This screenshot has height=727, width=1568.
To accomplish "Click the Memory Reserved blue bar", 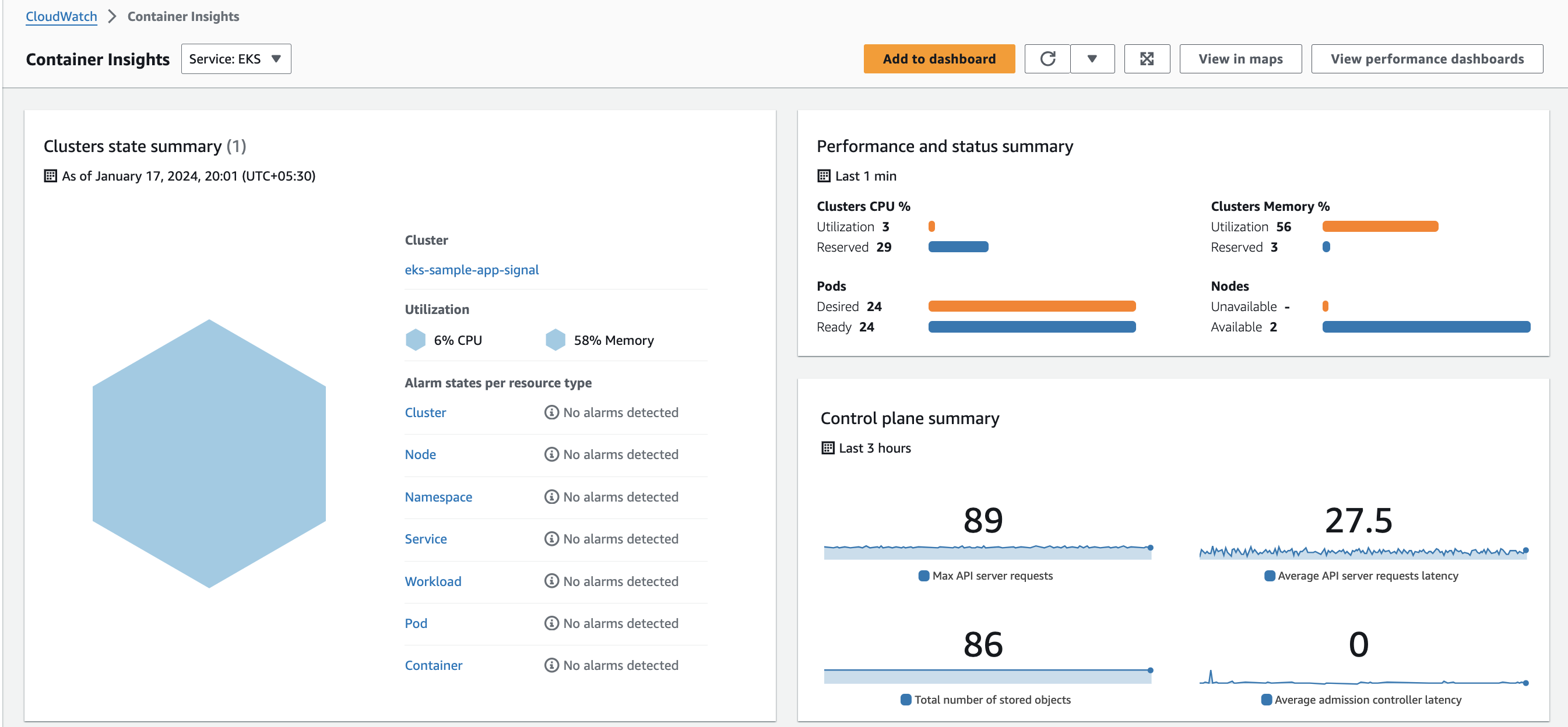I will click(1326, 247).
